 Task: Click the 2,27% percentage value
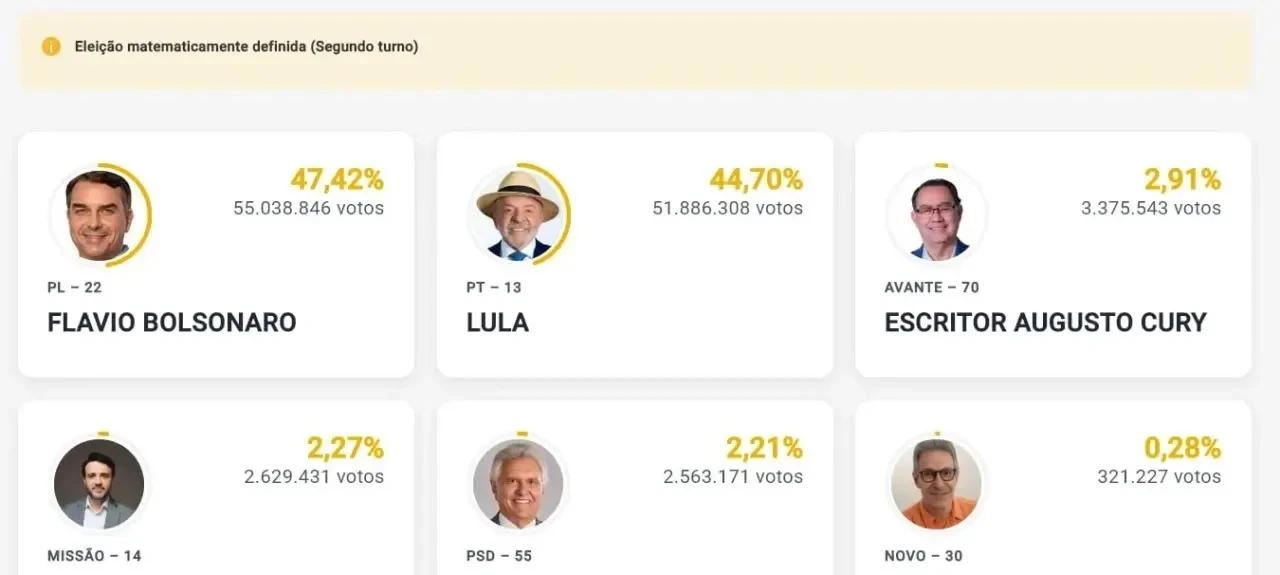[x=345, y=449]
